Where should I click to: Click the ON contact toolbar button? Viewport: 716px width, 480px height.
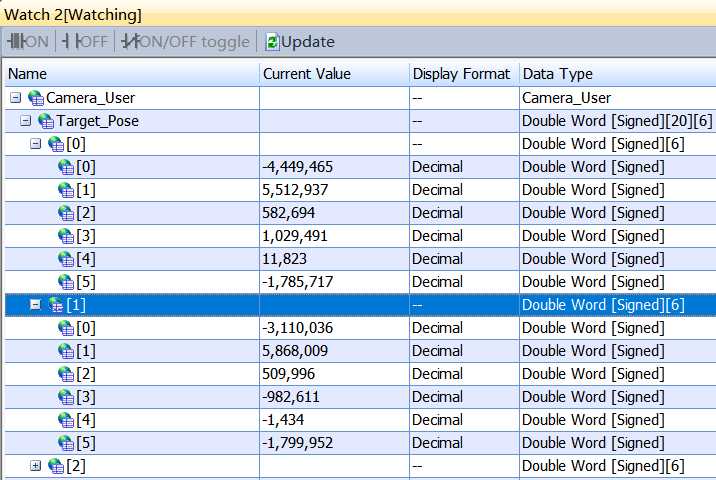pyautogui.click(x=28, y=42)
